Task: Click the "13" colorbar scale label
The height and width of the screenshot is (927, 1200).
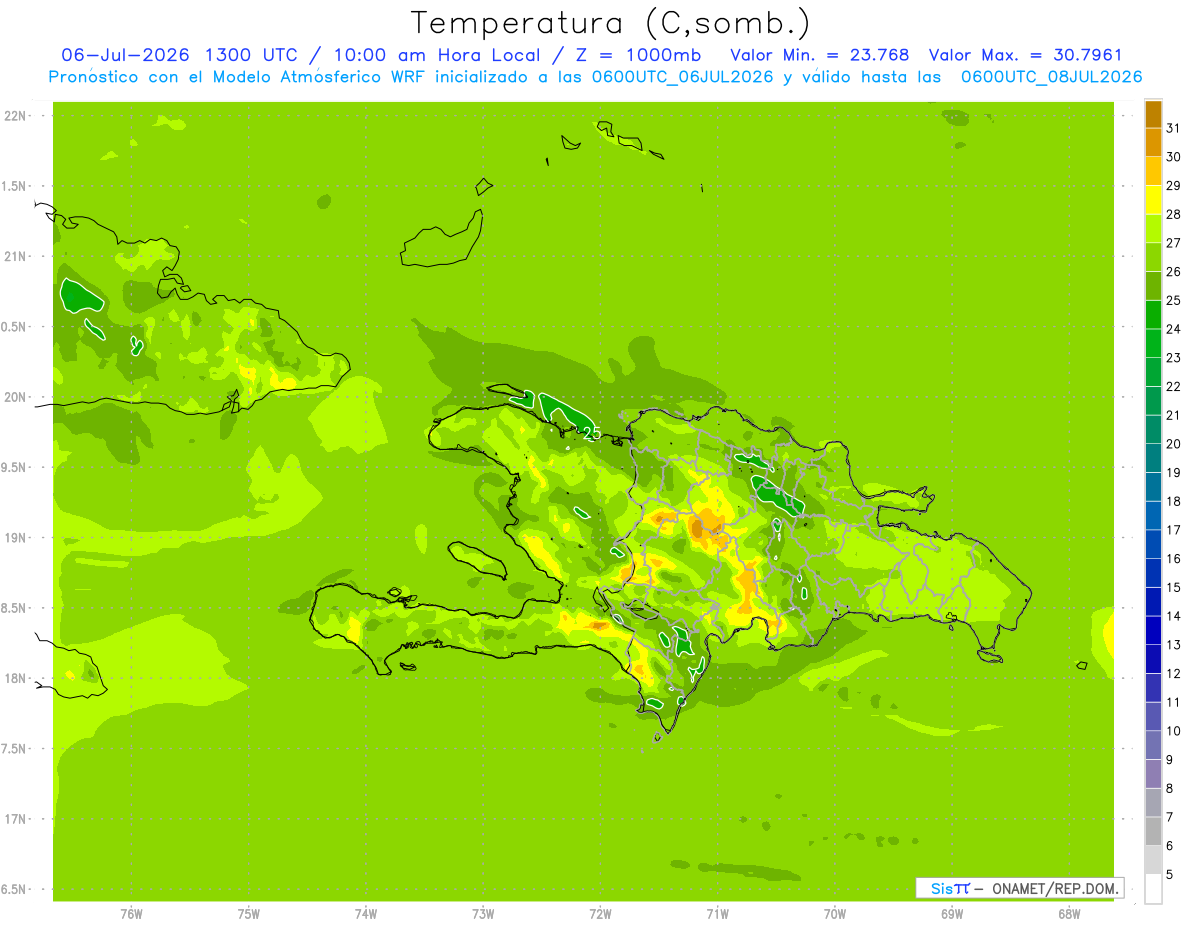Action: pyautogui.click(x=1173, y=645)
